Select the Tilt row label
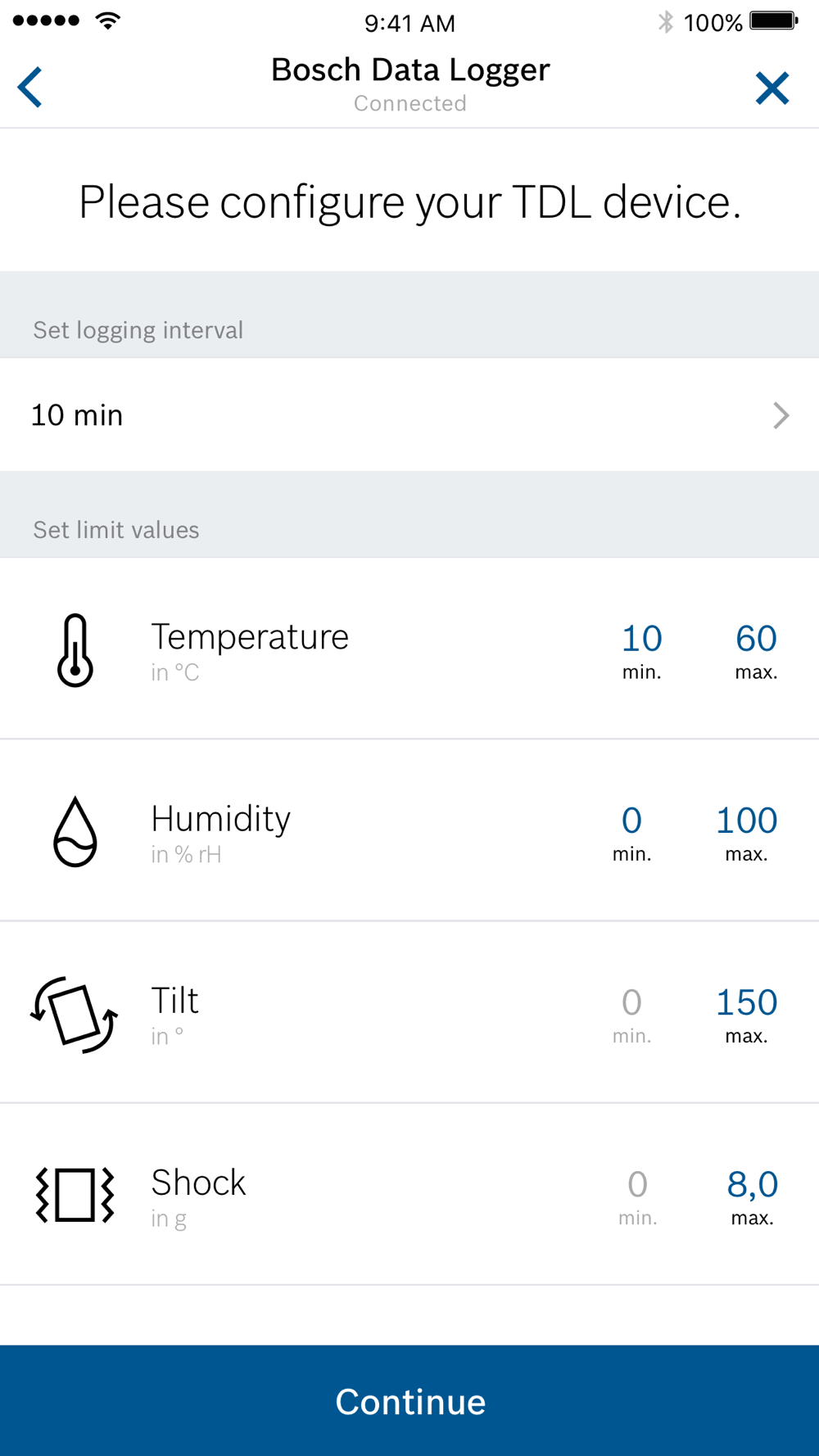819x1456 pixels. point(174,1001)
